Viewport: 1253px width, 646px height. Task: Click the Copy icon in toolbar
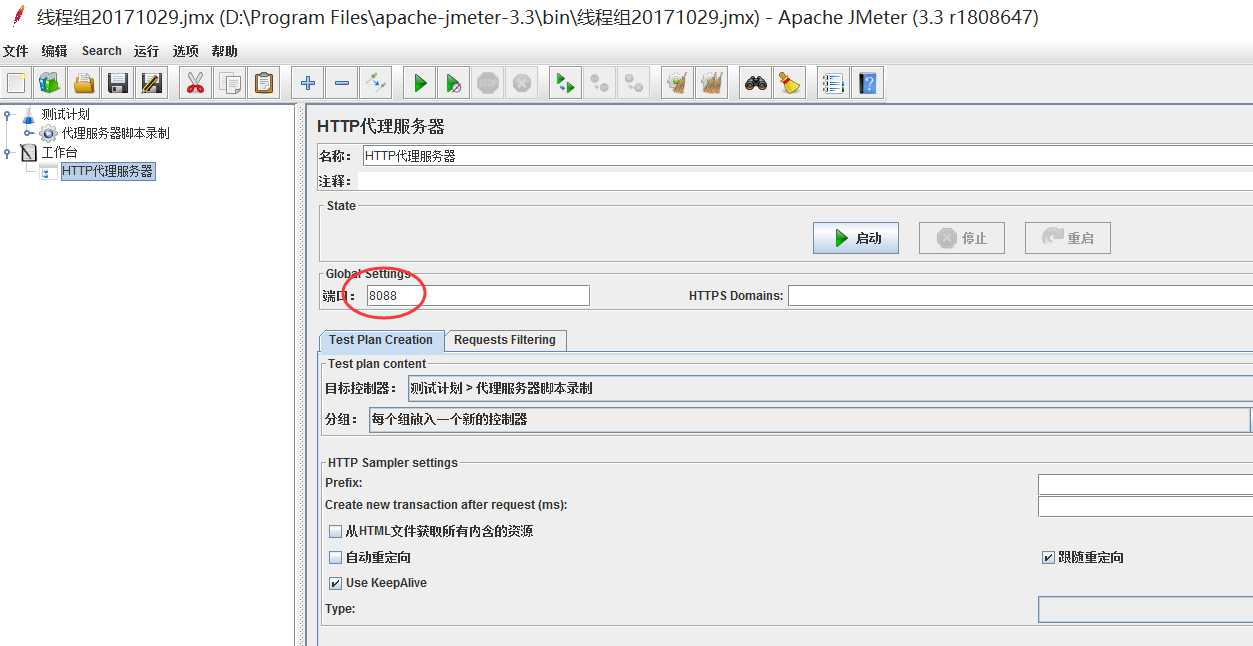[230, 83]
